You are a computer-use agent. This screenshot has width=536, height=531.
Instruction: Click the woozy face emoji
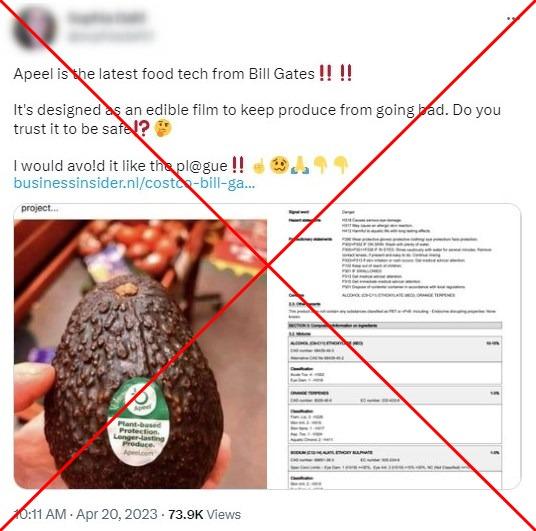pyautogui.click(x=279, y=165)
